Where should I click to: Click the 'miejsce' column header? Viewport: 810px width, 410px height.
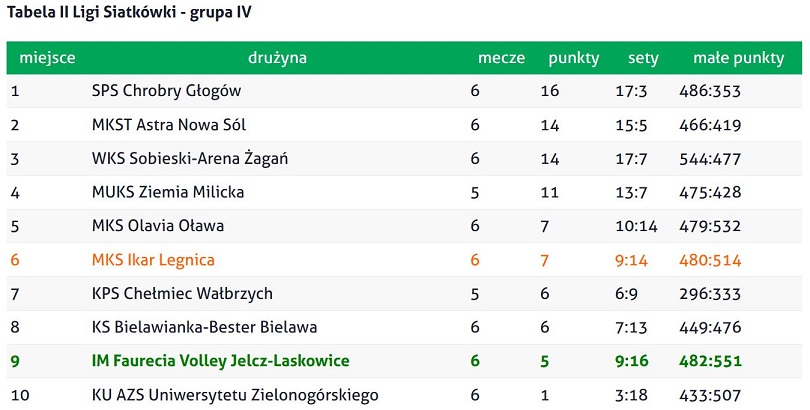tap(47, 58)
